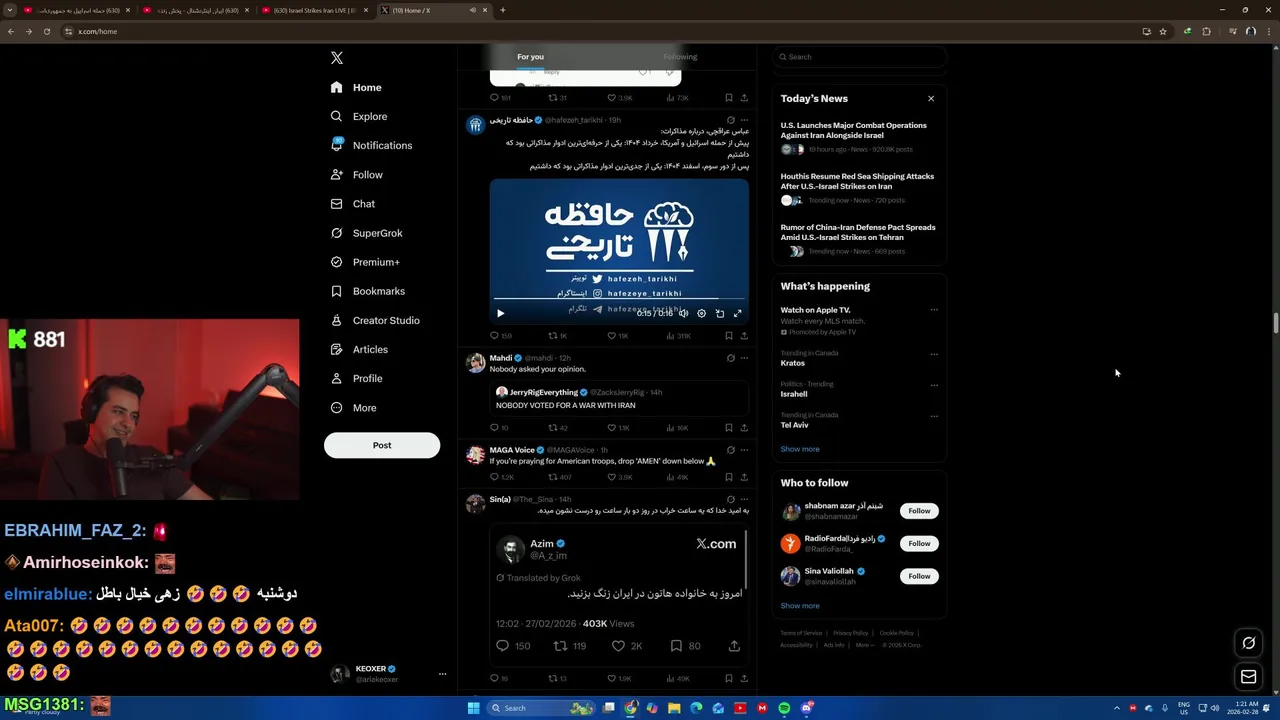Open more options for Tel Aviv trend
The width and height of the screenshot is (1280, 720).
tap(934, 415)
